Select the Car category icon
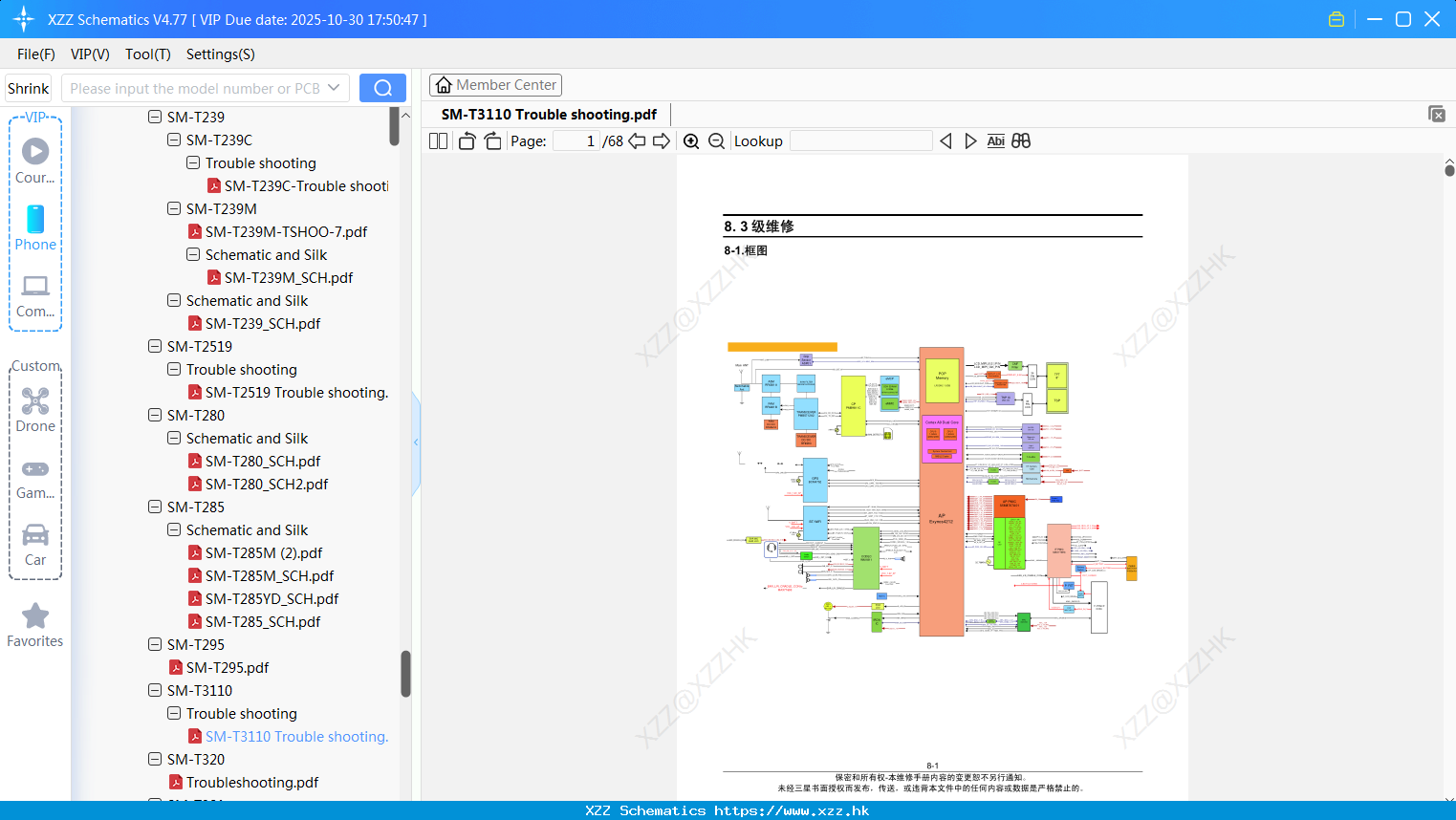Screen dimensions: 1456x820 (35, 545)
